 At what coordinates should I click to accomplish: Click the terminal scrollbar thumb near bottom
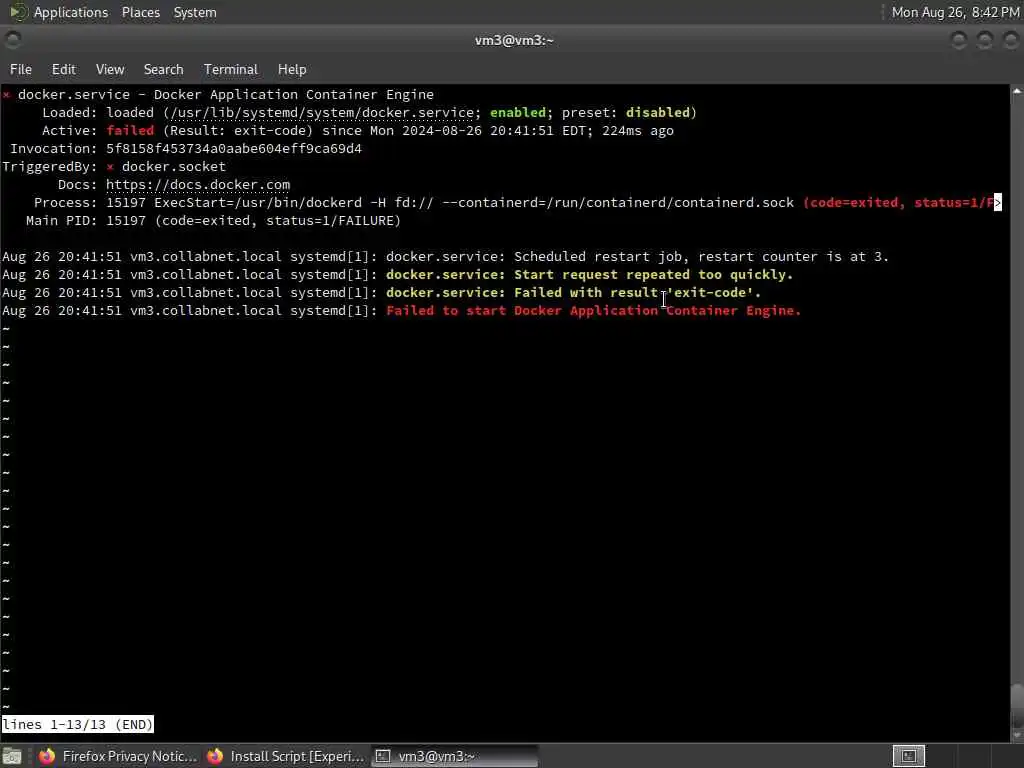tap(1017, 704)
